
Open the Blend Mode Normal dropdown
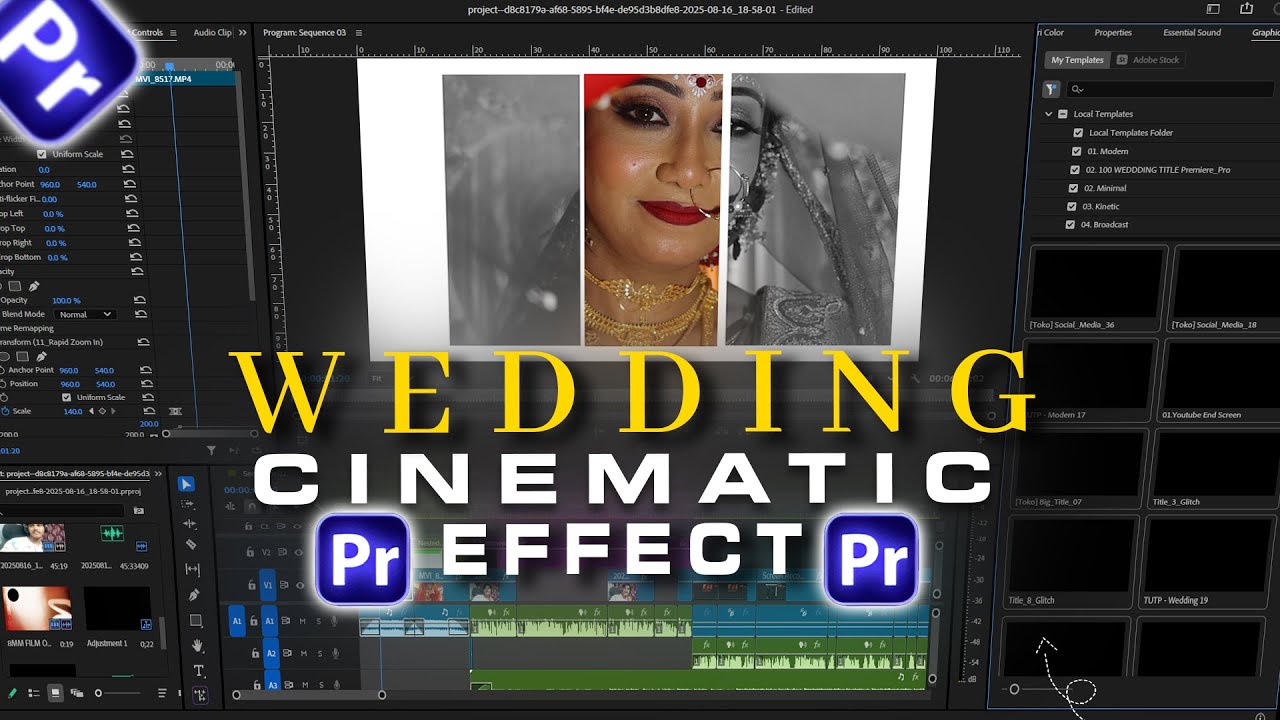[x=84, y=314]
